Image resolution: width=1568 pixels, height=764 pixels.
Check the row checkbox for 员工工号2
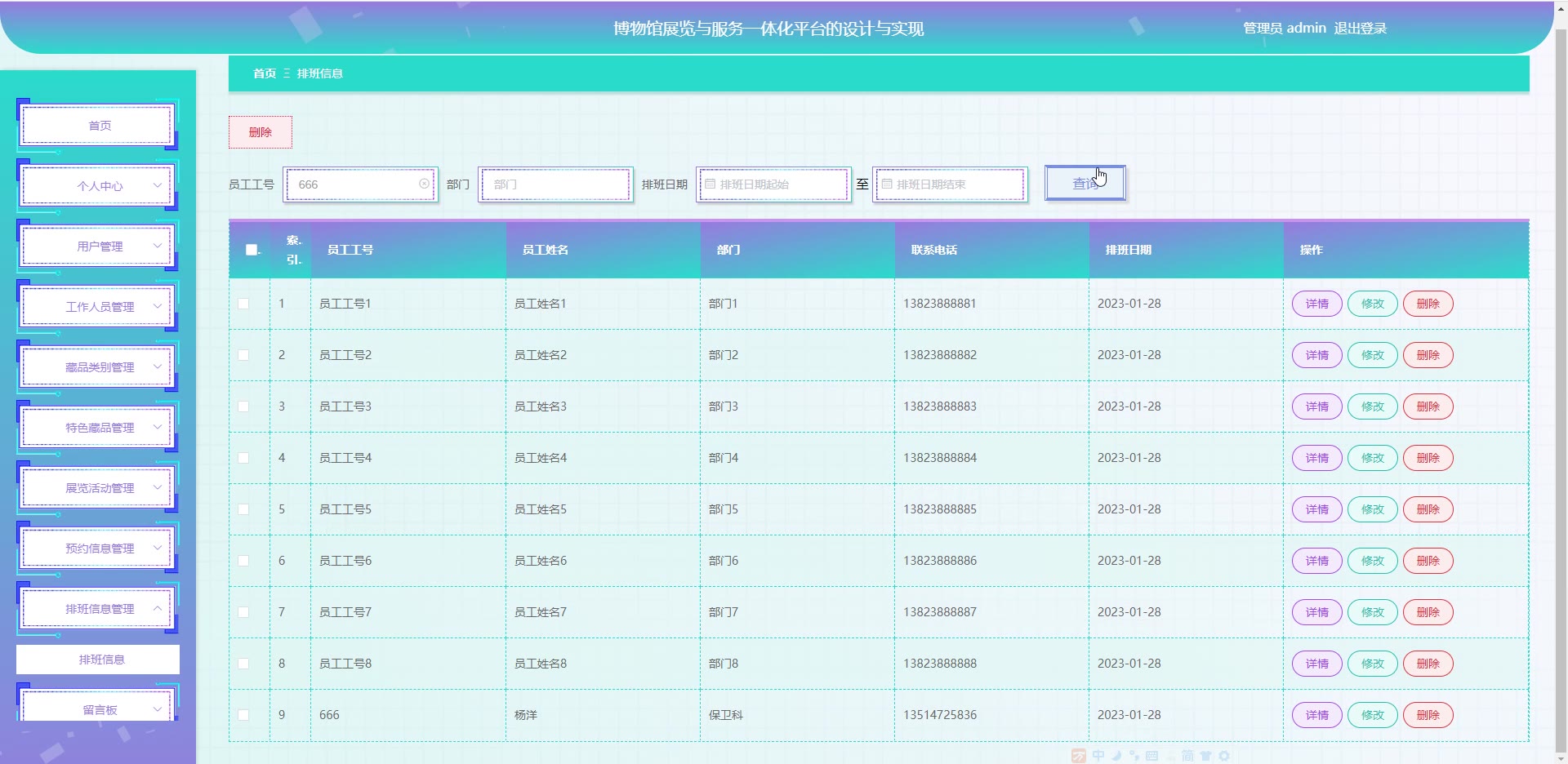[x=243, y=355]
